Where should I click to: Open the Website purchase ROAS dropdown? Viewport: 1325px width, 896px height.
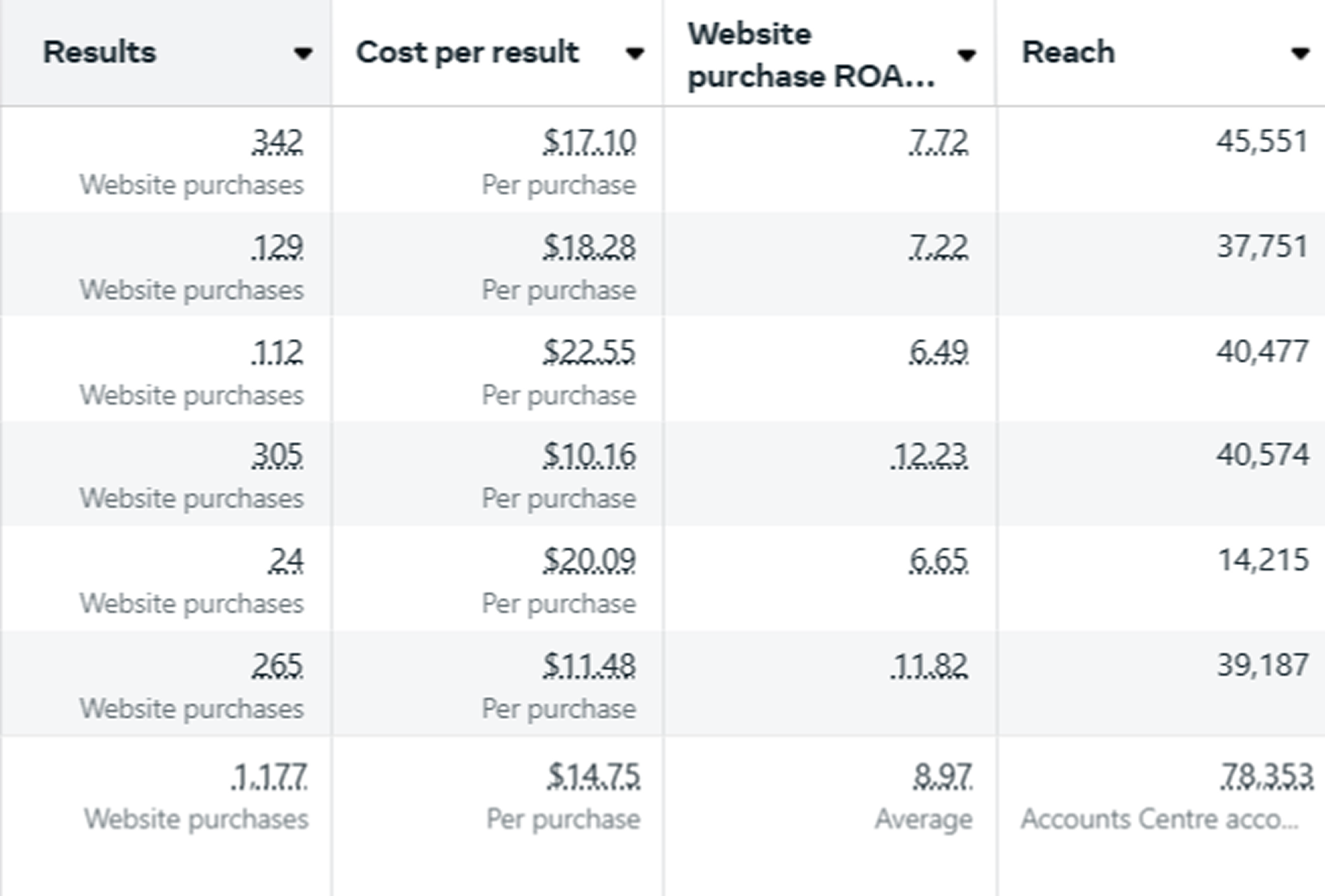pos(967,53)
